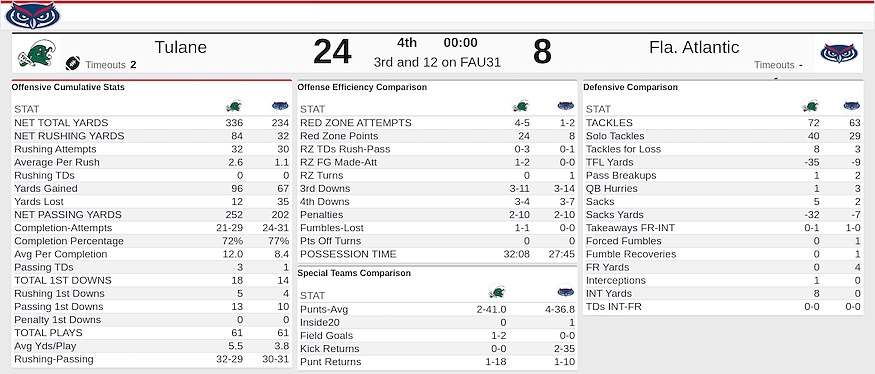The width and height of the screenshot is (875, 374).
Task: Click the FAU owl logo in top header
Action: (x=32, y=16)
